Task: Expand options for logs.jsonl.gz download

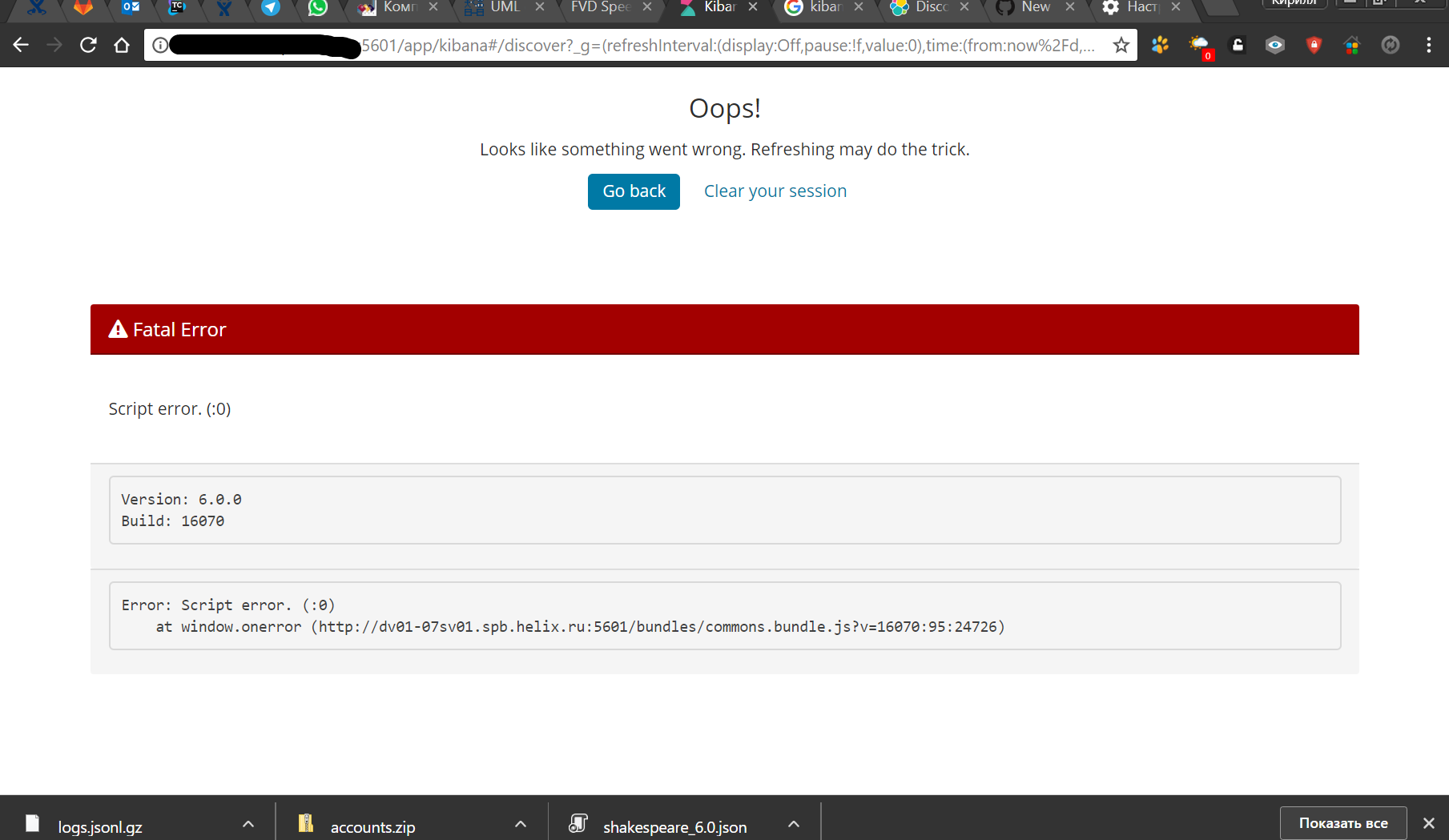Action: 248,824
